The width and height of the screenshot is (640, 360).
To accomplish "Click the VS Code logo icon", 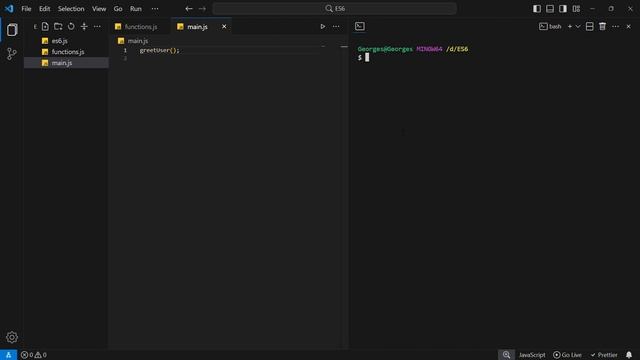I will pos(9,9).
